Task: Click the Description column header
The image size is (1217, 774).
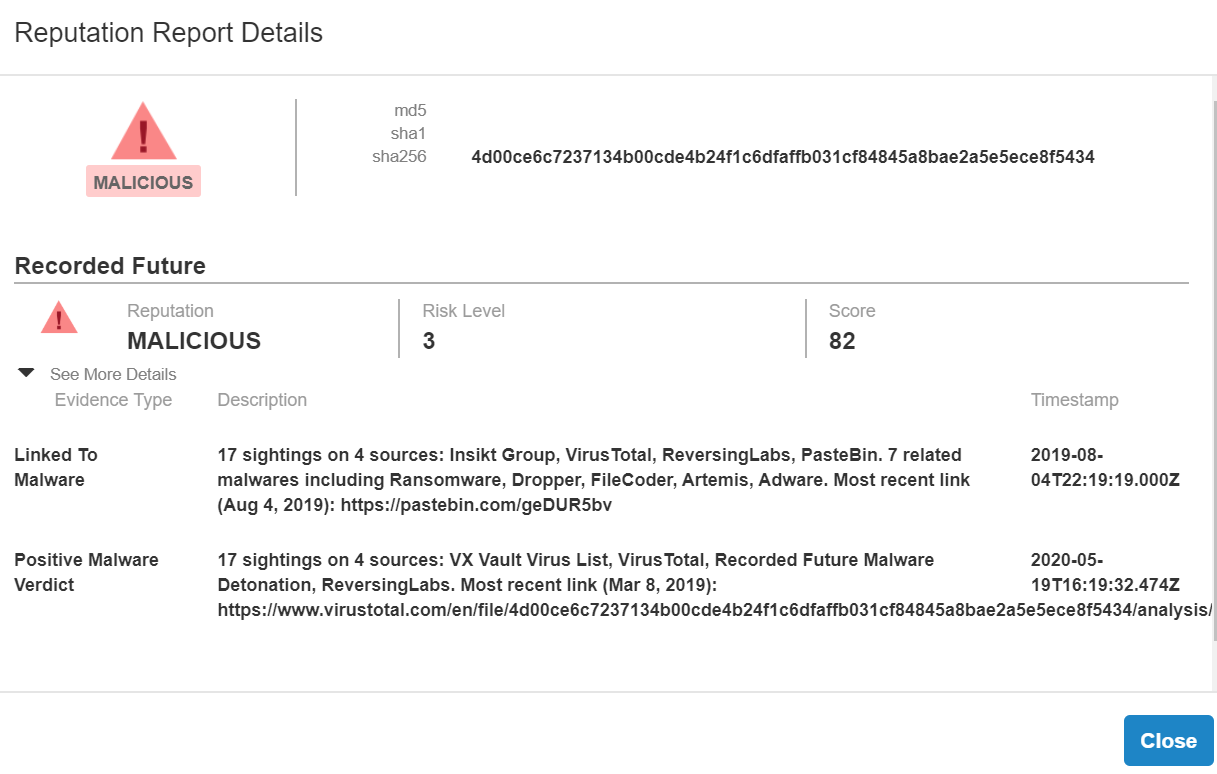Action: click(x=262, y=400)
